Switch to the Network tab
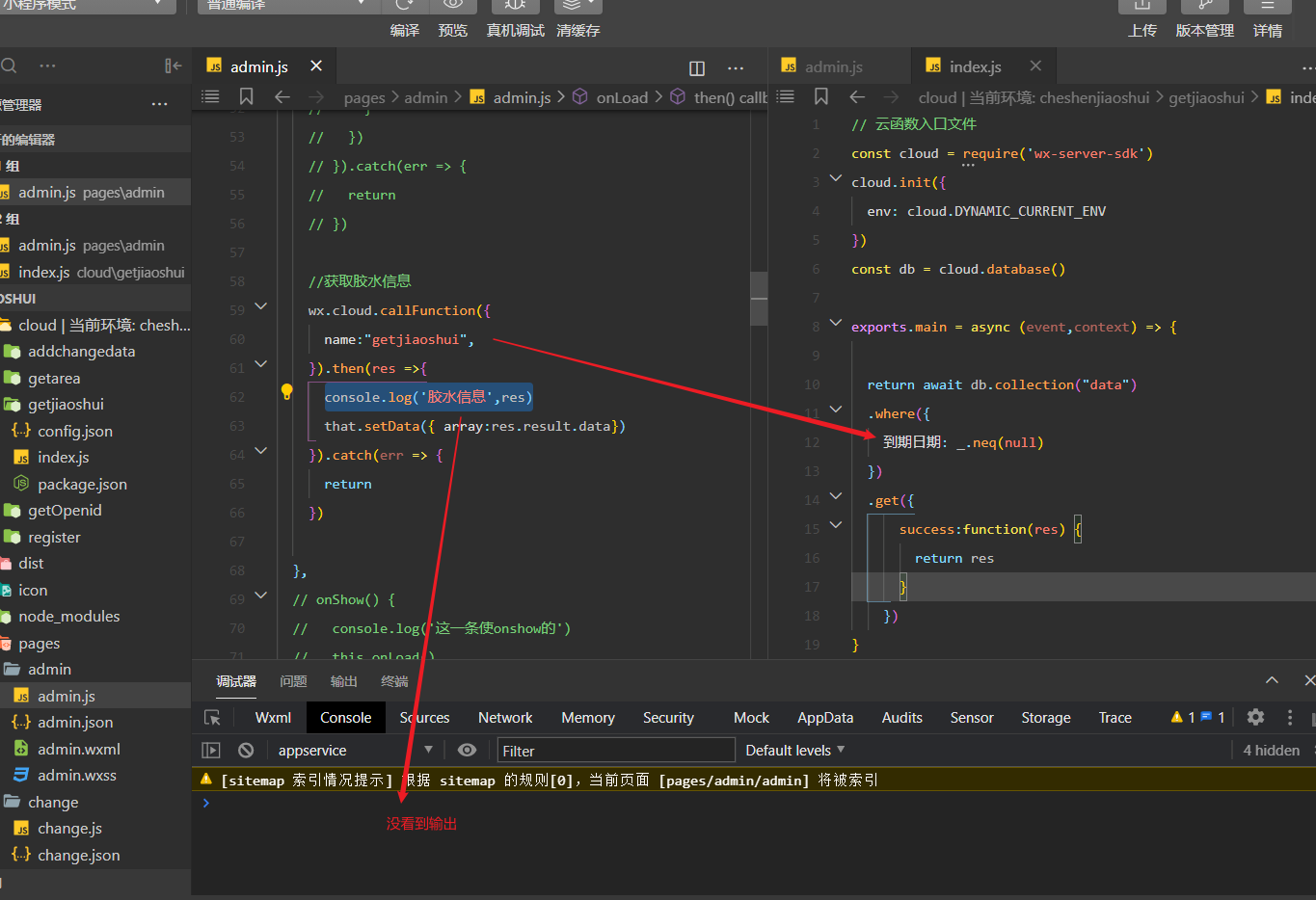The image size is (1316, 900). click(x=505, y=718)
